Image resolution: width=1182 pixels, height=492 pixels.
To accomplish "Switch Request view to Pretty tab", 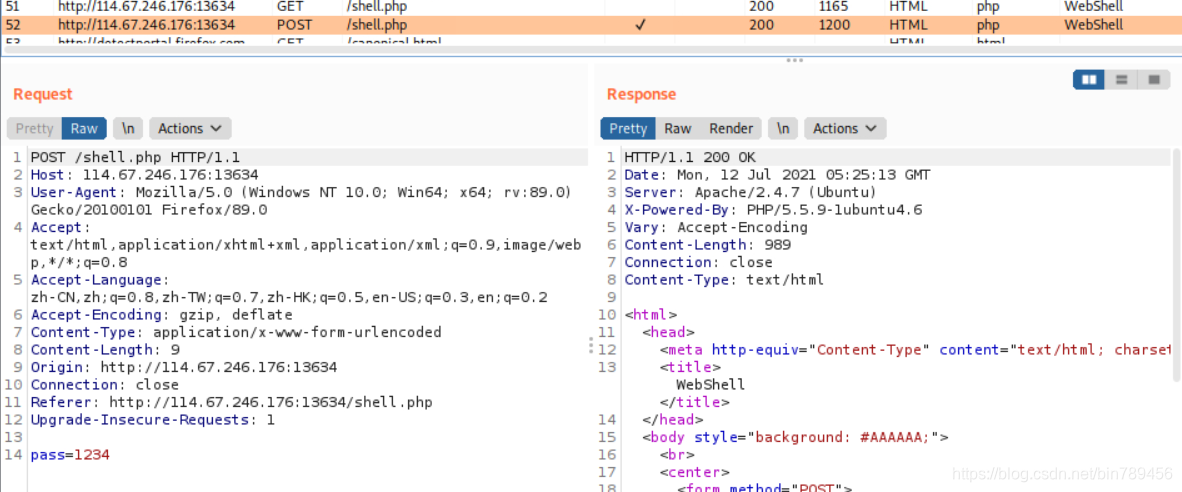I will 35,128.
